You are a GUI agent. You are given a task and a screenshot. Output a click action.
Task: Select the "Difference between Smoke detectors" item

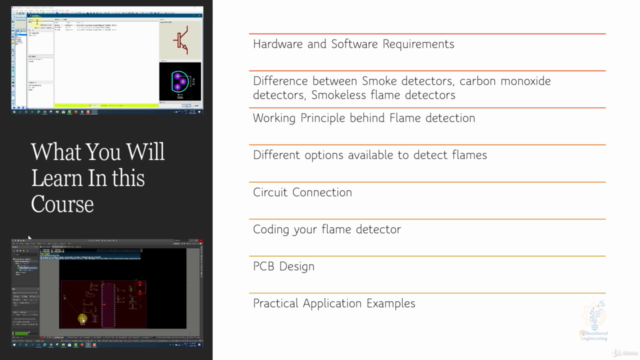(402, 88)
